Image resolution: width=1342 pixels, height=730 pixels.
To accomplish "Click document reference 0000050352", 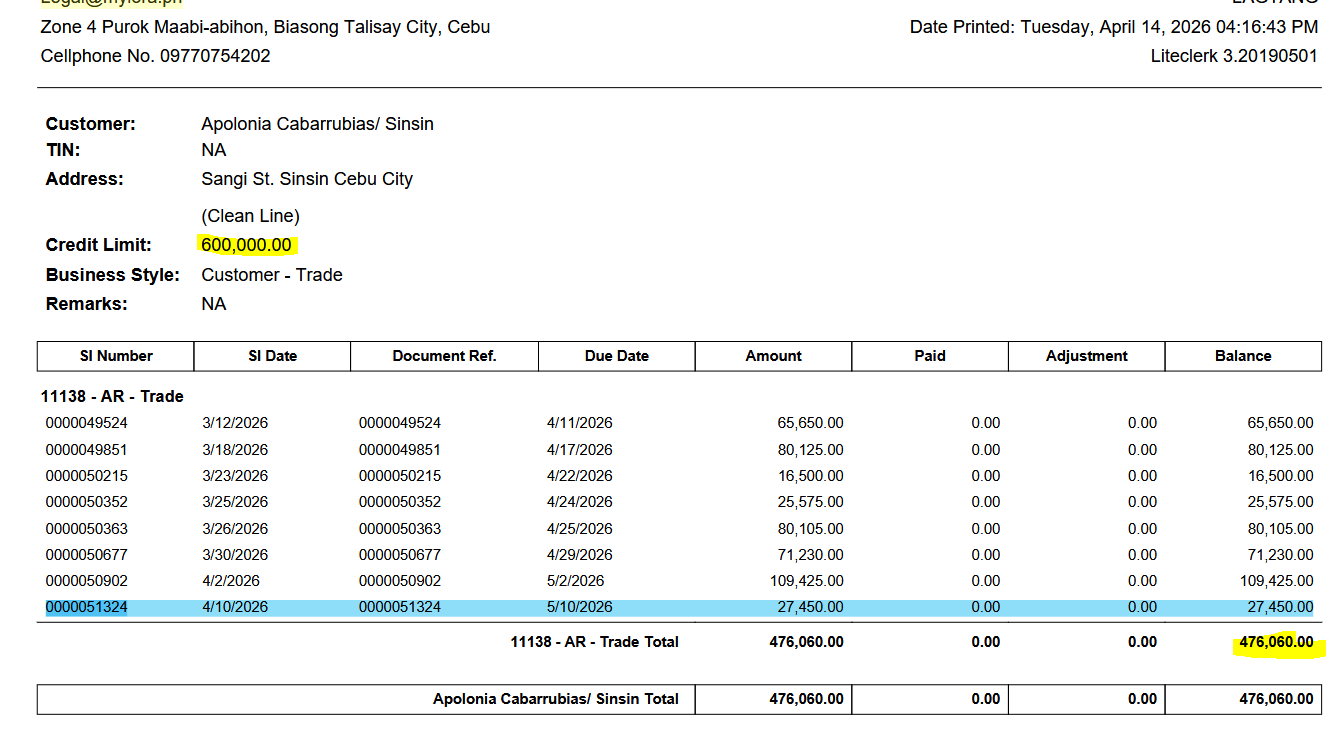I will [x=400, y=502].
